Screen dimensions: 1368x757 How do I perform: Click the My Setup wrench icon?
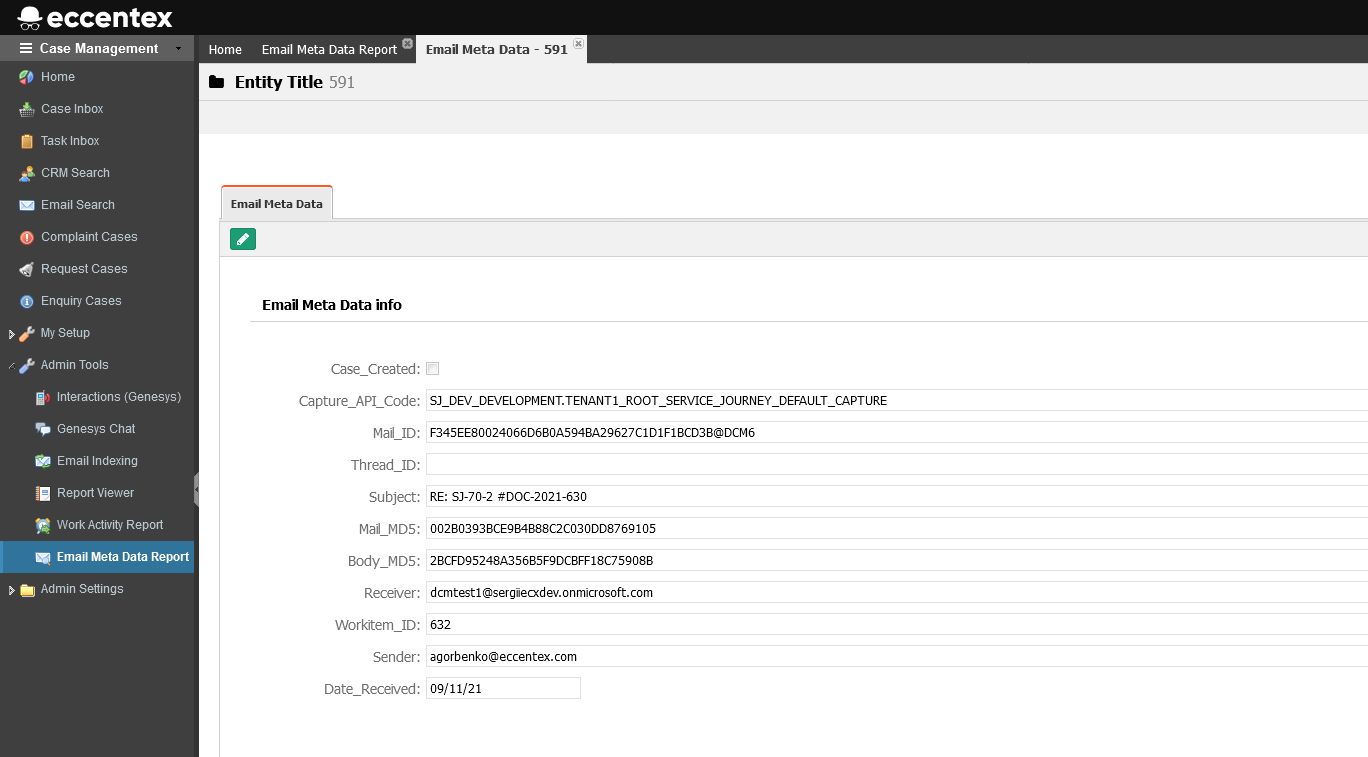[27, 333]
